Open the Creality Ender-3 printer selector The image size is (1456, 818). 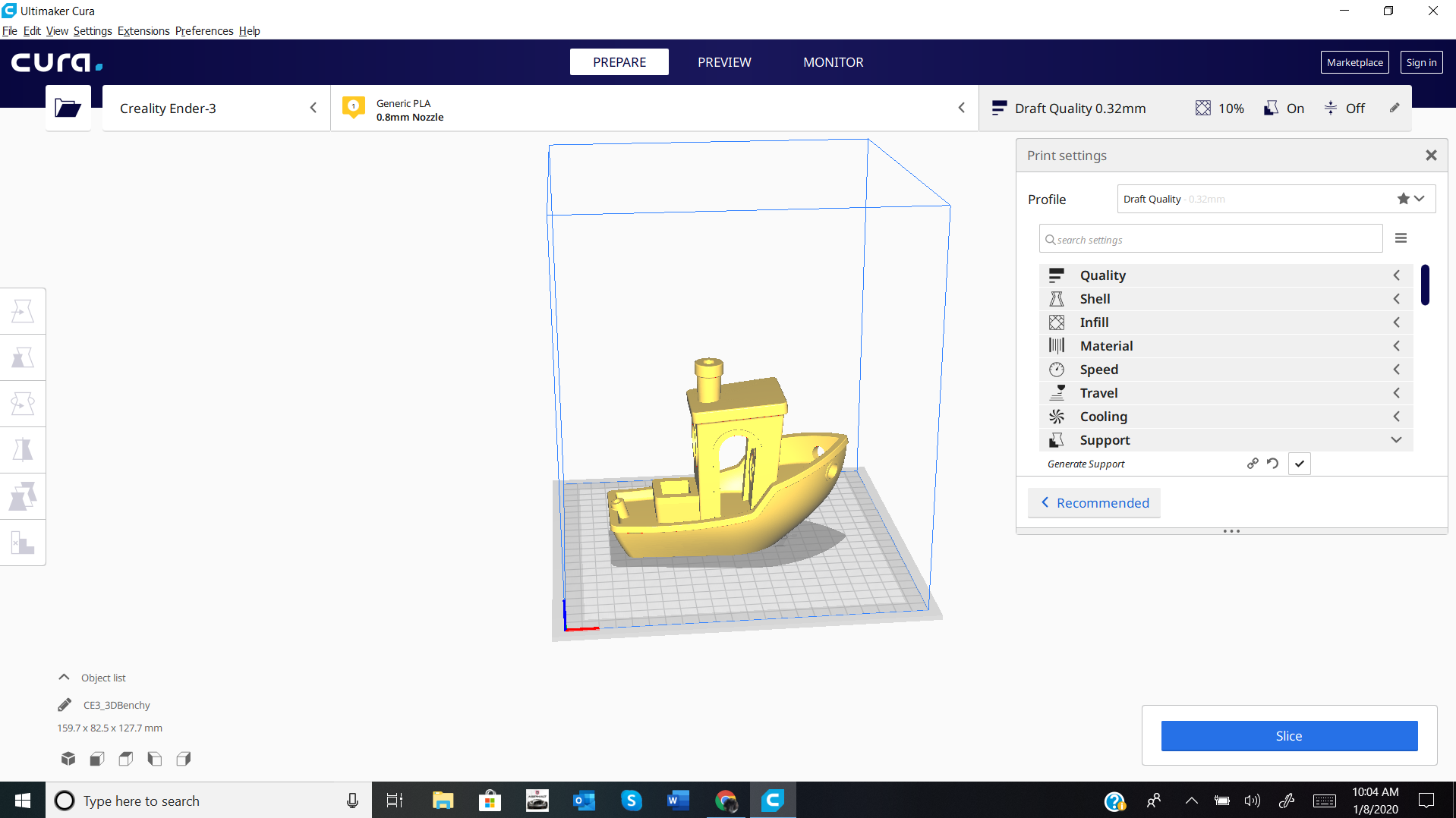click(216, 108)
